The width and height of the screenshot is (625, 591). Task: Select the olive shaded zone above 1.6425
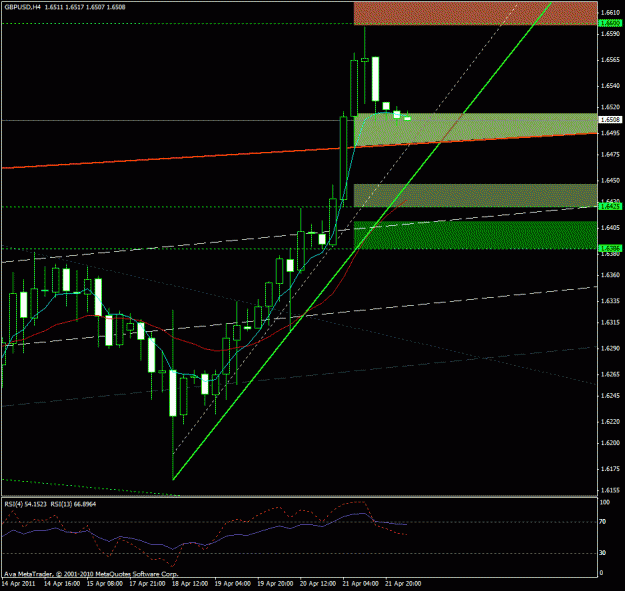[476, 195]
